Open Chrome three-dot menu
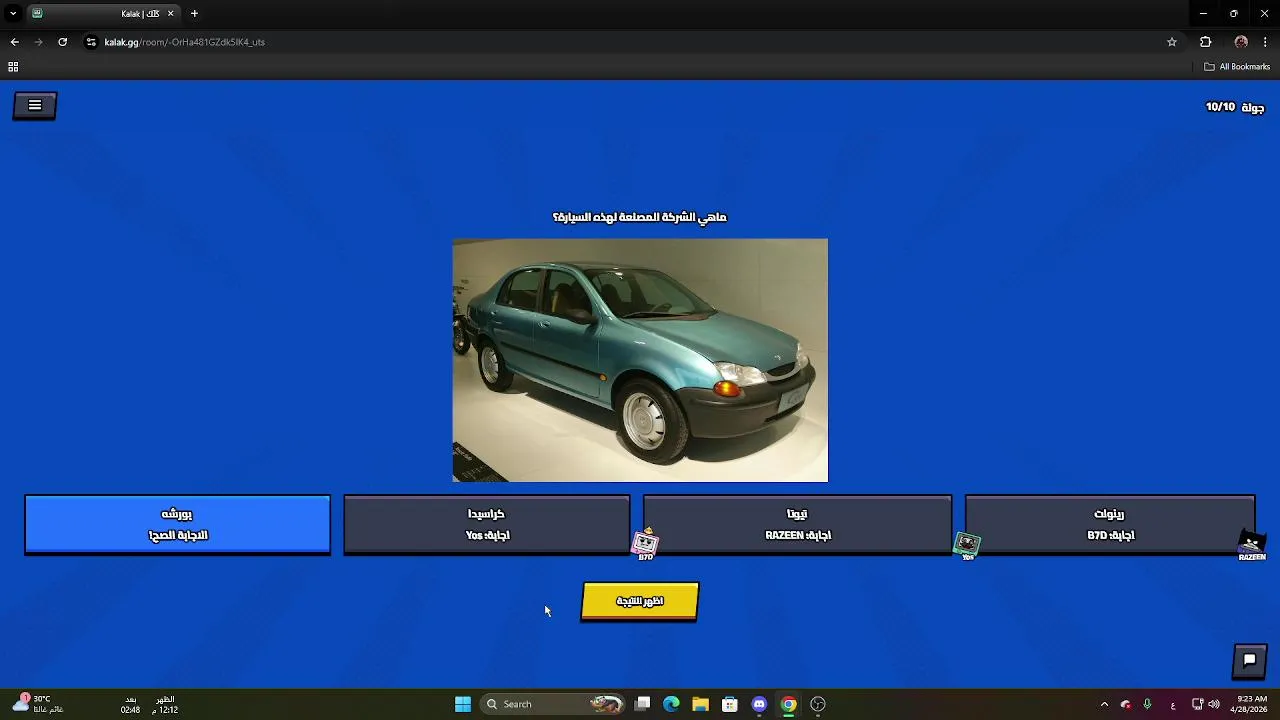The image size is (1280, 720). 1266,42
